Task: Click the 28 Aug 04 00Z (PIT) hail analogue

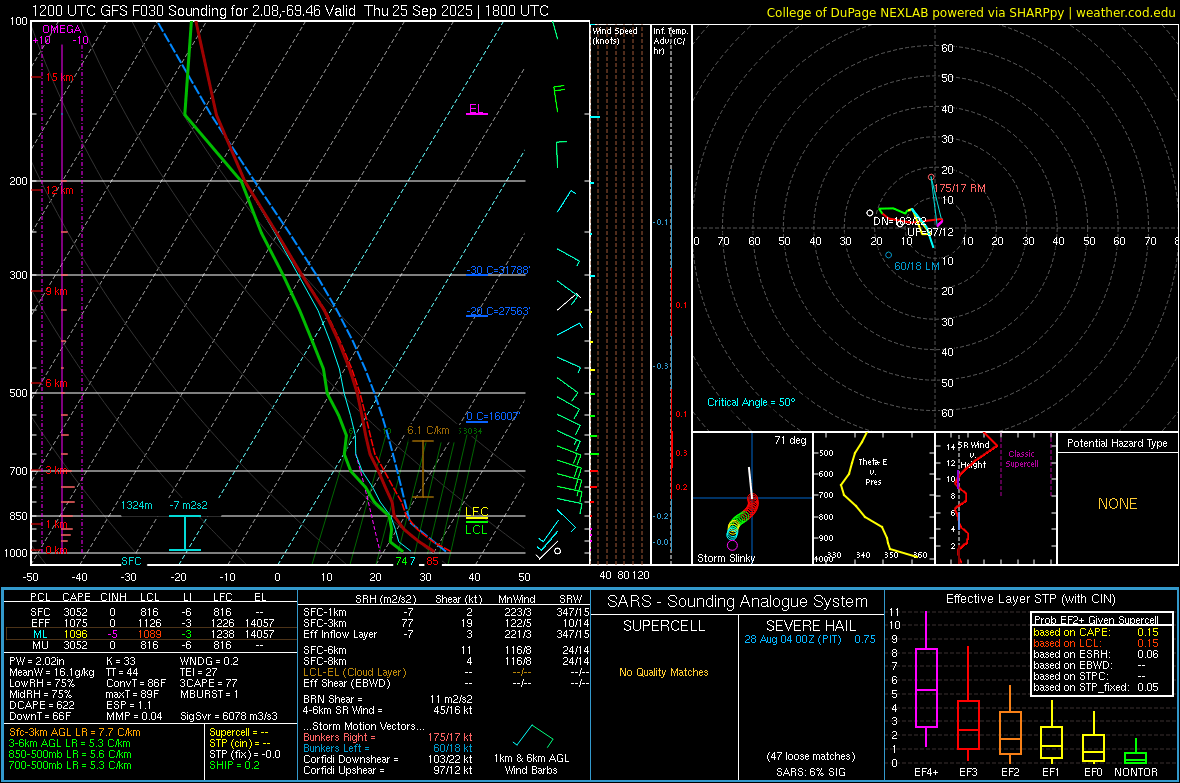Action: click(x=793, y=638)
